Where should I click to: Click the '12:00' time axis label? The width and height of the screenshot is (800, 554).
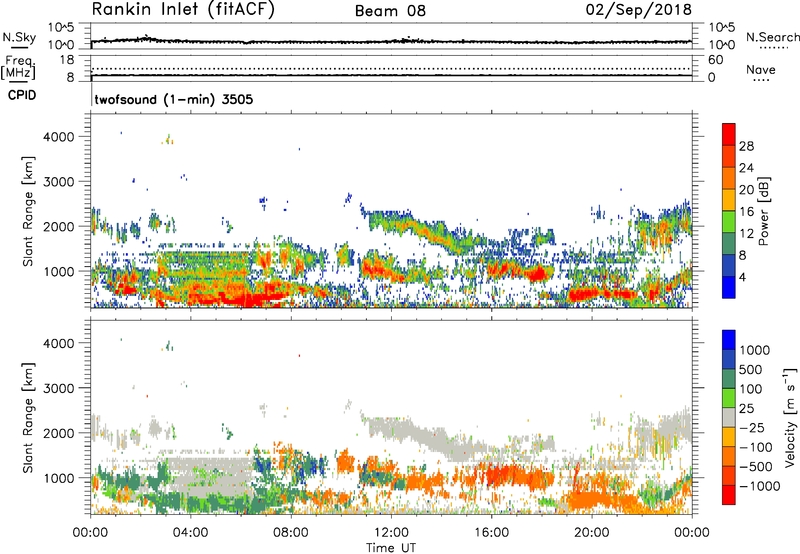pos(391,532)
